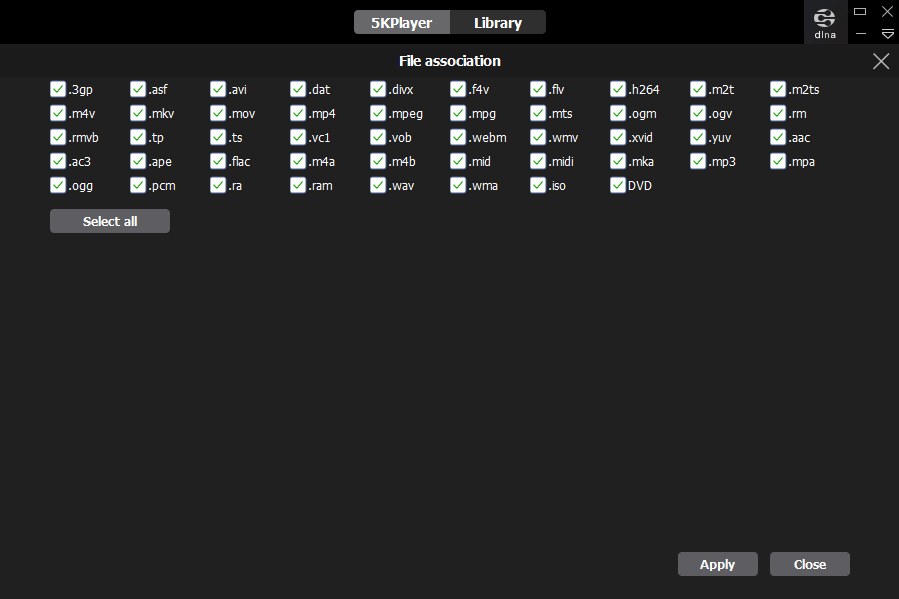
Task: Minimize the 5KPlayer window
Action: coord(860,34)
